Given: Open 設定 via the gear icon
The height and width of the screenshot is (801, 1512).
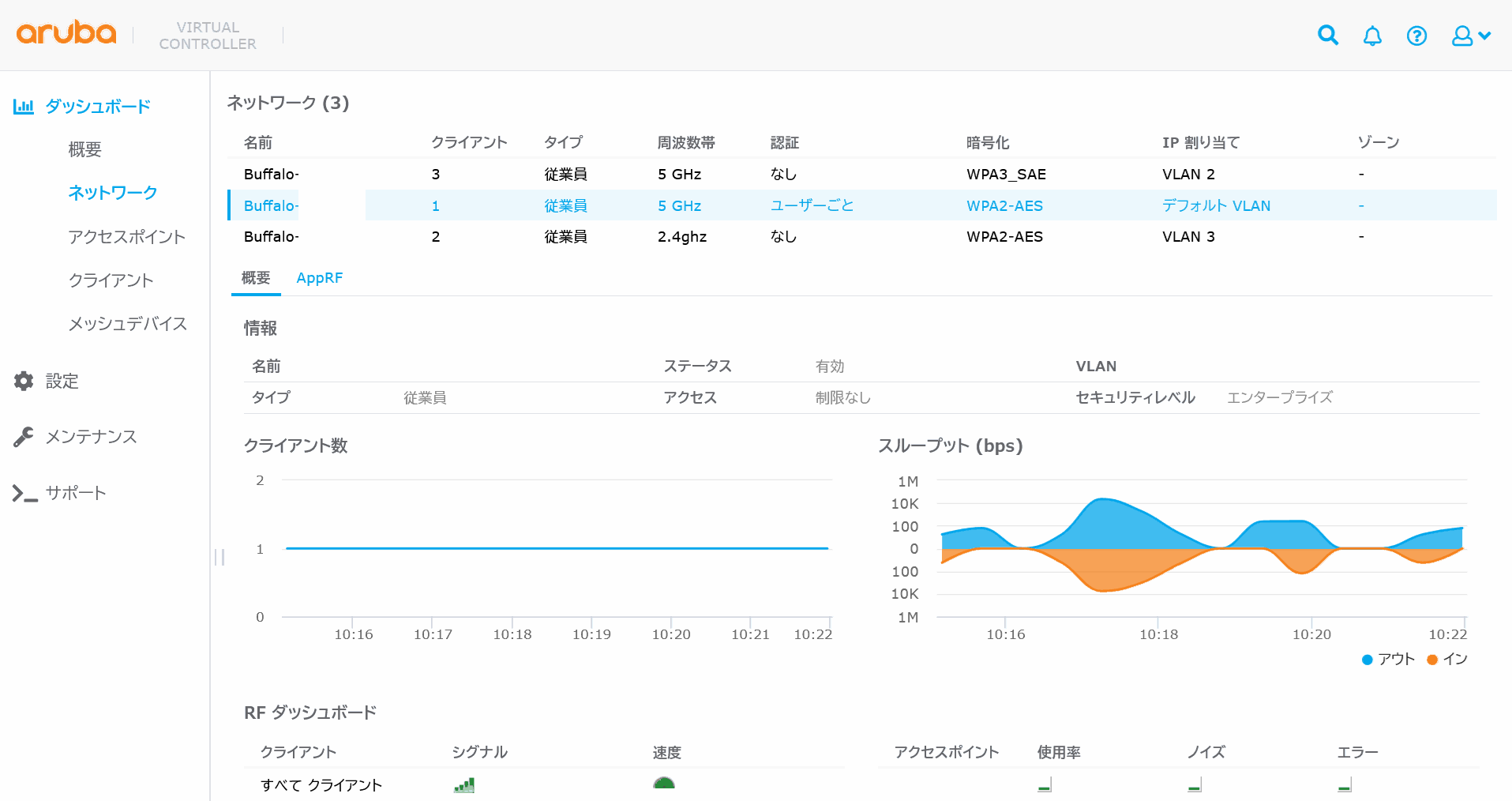Looking at the screenshot, I should click(x=24, y=381).
